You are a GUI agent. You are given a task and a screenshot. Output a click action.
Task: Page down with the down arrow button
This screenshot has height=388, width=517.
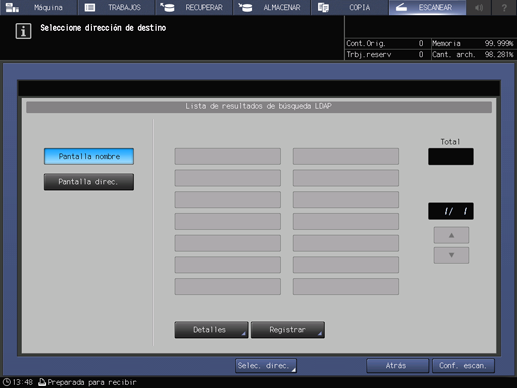(451, 255)
